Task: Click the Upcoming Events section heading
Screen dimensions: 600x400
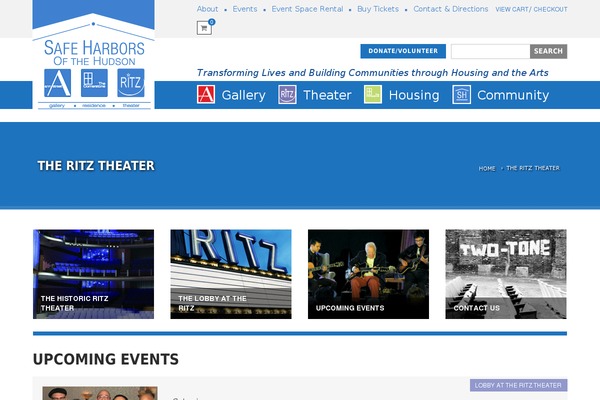Action: coord(106,359)
